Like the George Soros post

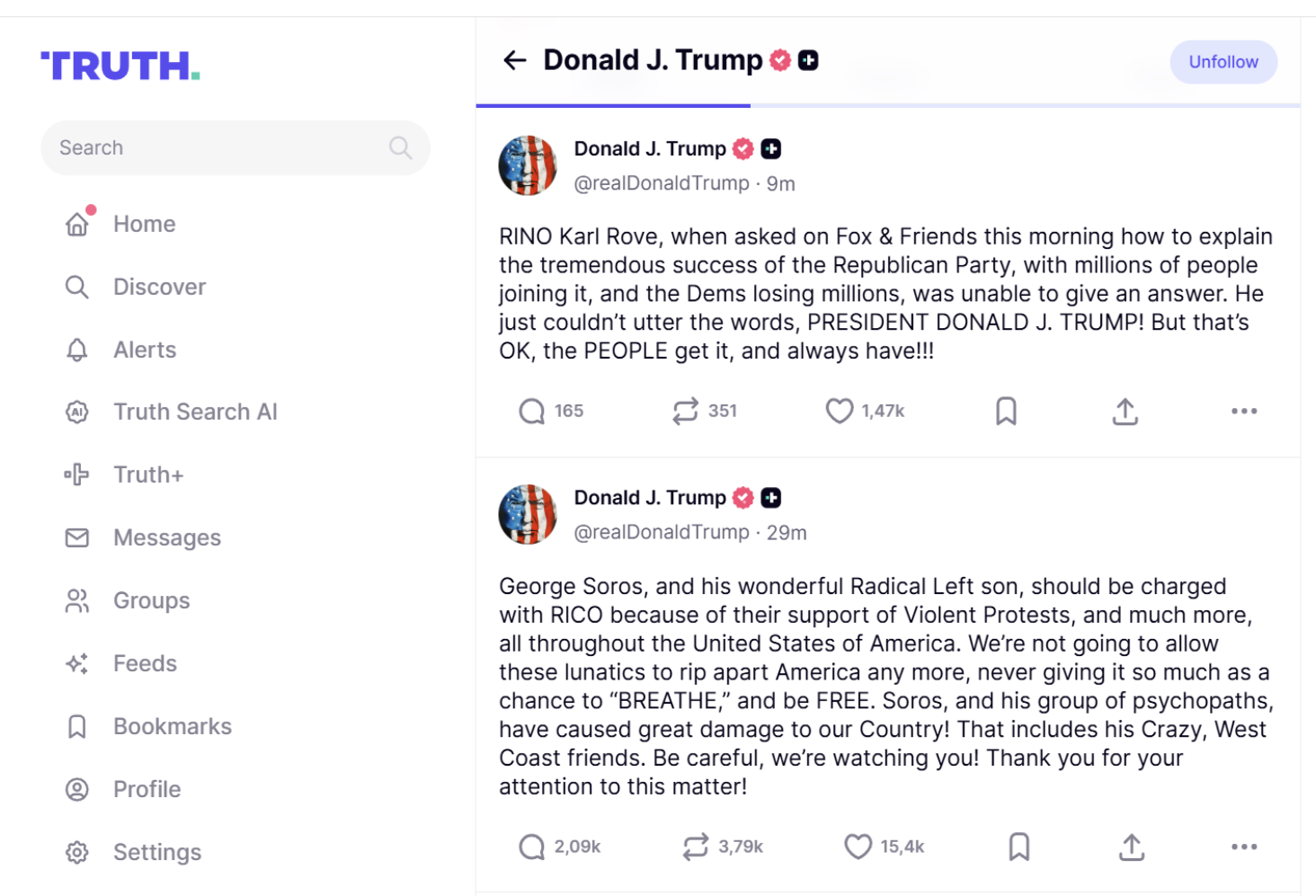858,847
